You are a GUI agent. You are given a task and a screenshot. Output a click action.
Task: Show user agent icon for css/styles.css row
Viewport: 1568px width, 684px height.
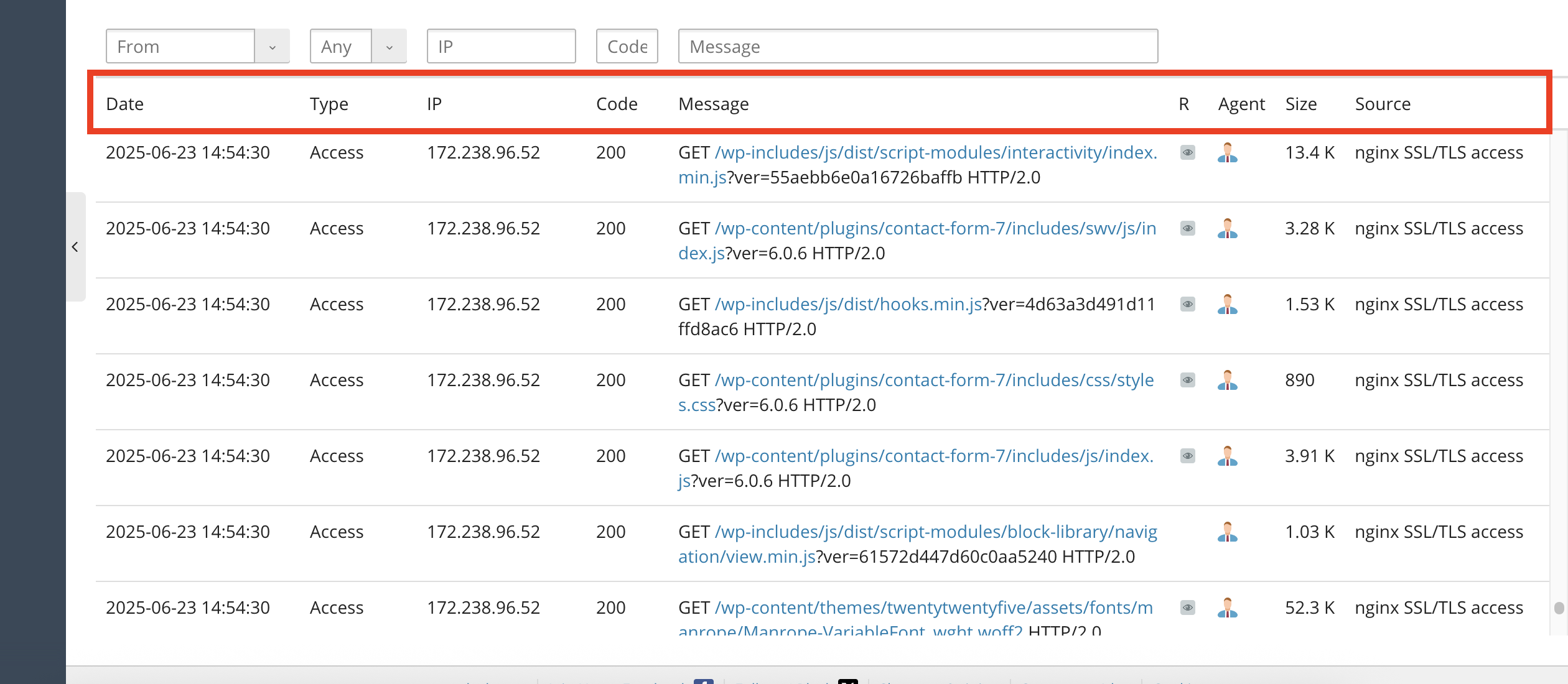(1227, 380)
